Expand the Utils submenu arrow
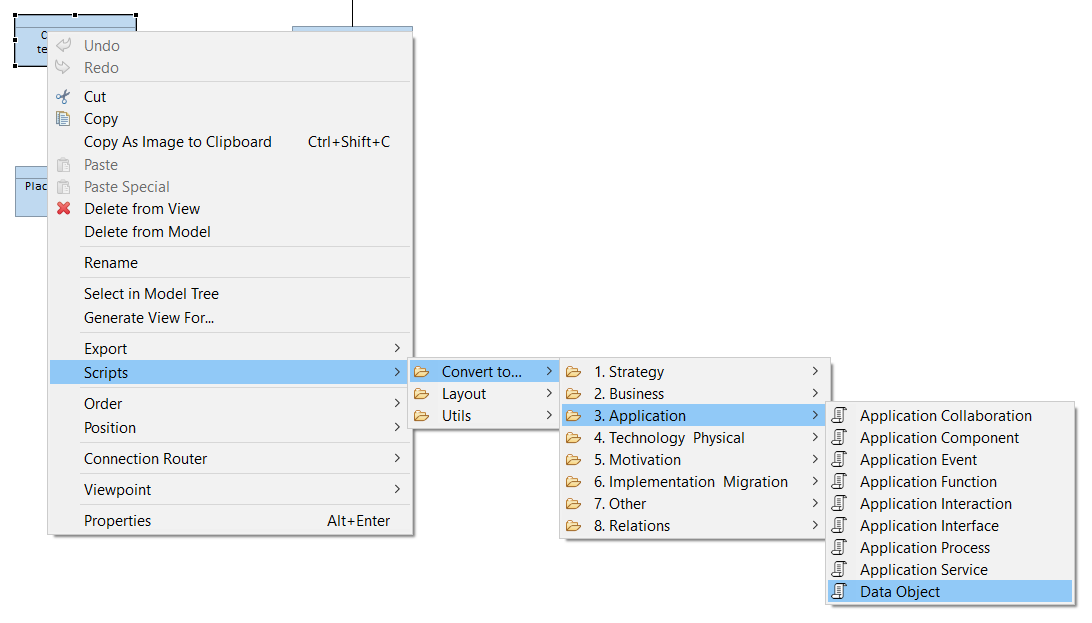The width and height of the screenshot is (1092, 623). (549, 416)
